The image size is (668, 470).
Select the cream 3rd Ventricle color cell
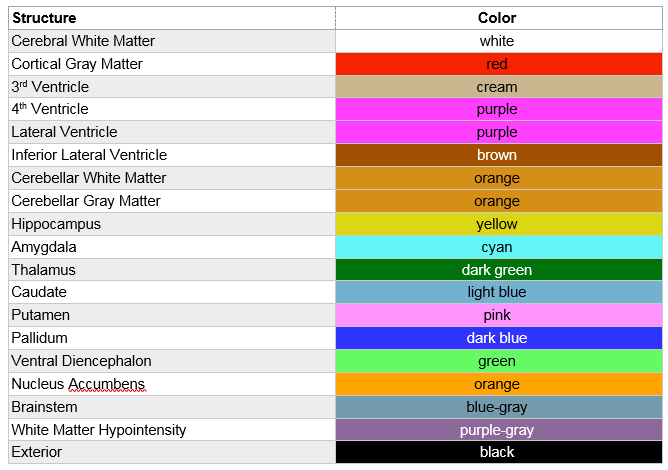tap(498, 87)
